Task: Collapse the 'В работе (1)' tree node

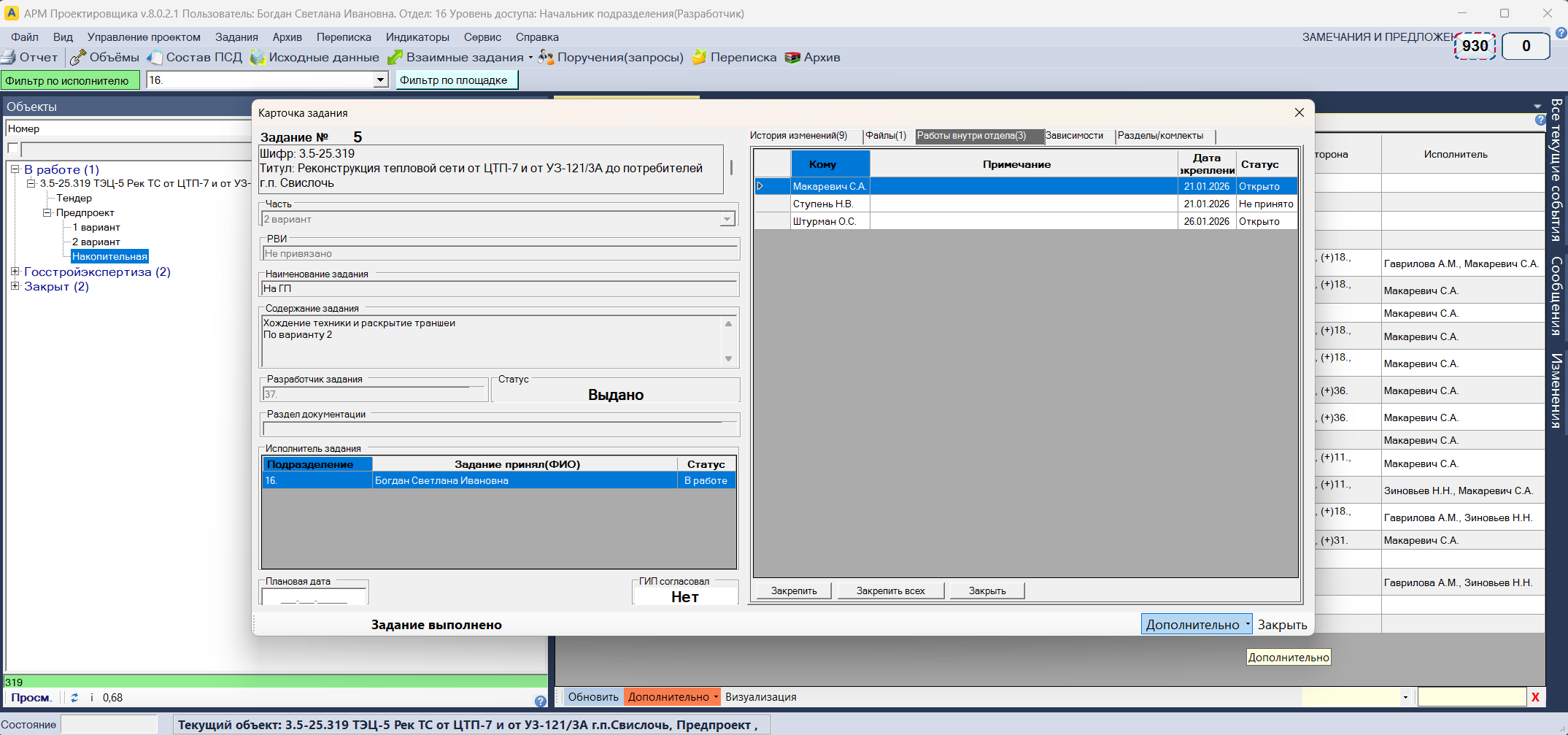Action: [x=15, y=169]
